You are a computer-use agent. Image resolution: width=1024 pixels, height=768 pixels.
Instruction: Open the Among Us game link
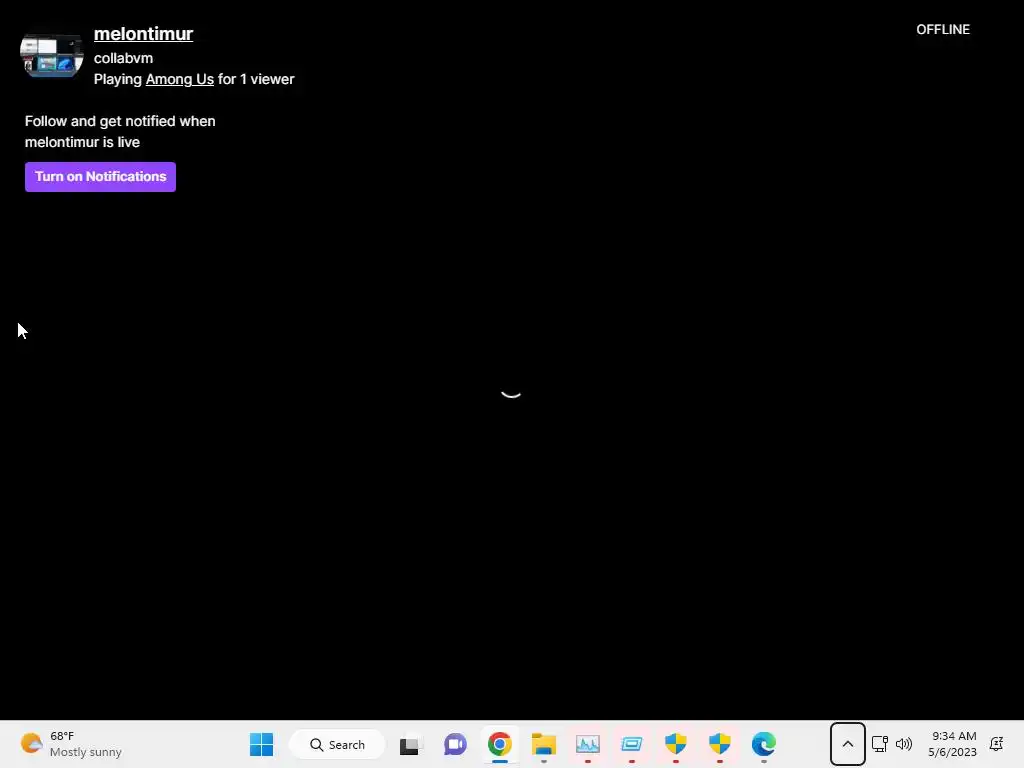(180, 79)
